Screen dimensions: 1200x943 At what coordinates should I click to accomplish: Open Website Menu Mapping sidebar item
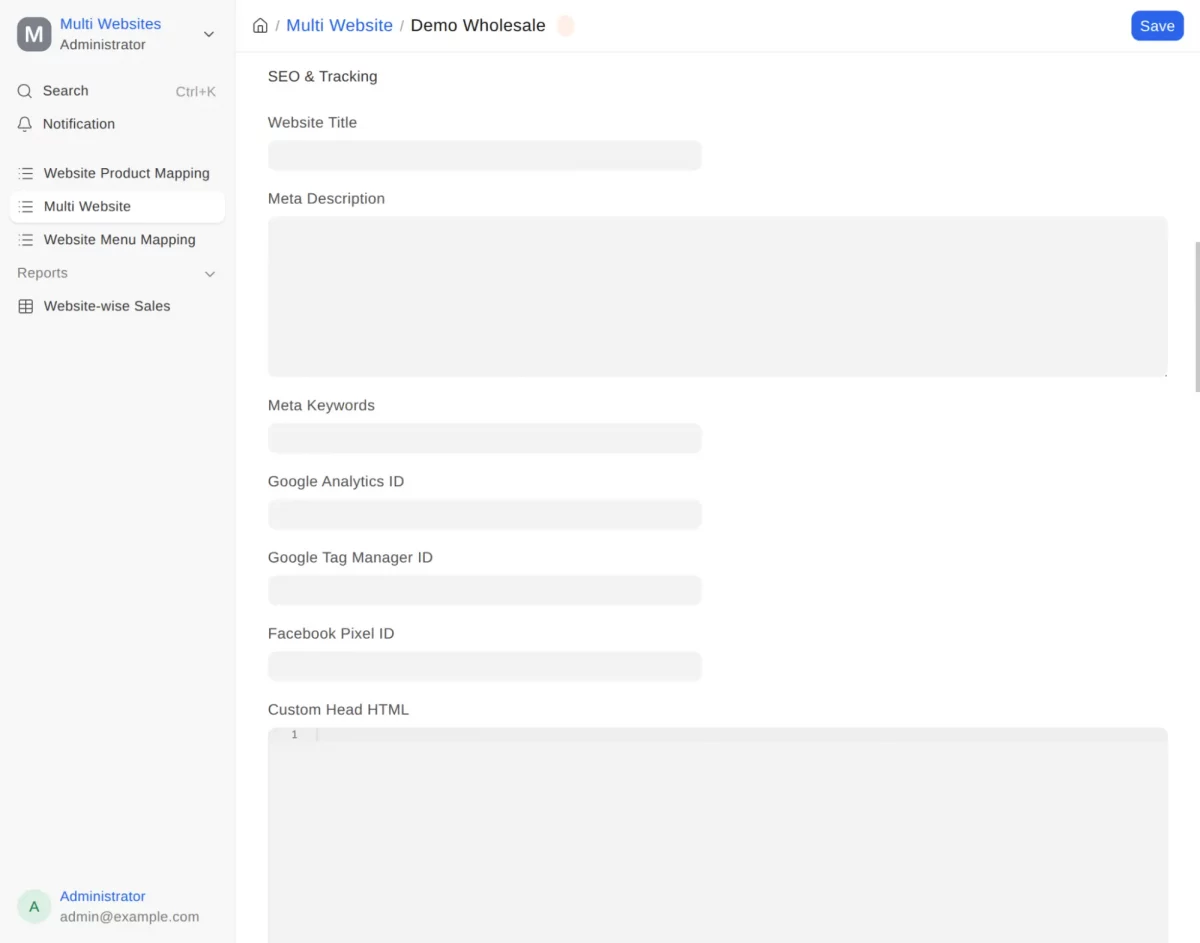click(x=117, y=240)
